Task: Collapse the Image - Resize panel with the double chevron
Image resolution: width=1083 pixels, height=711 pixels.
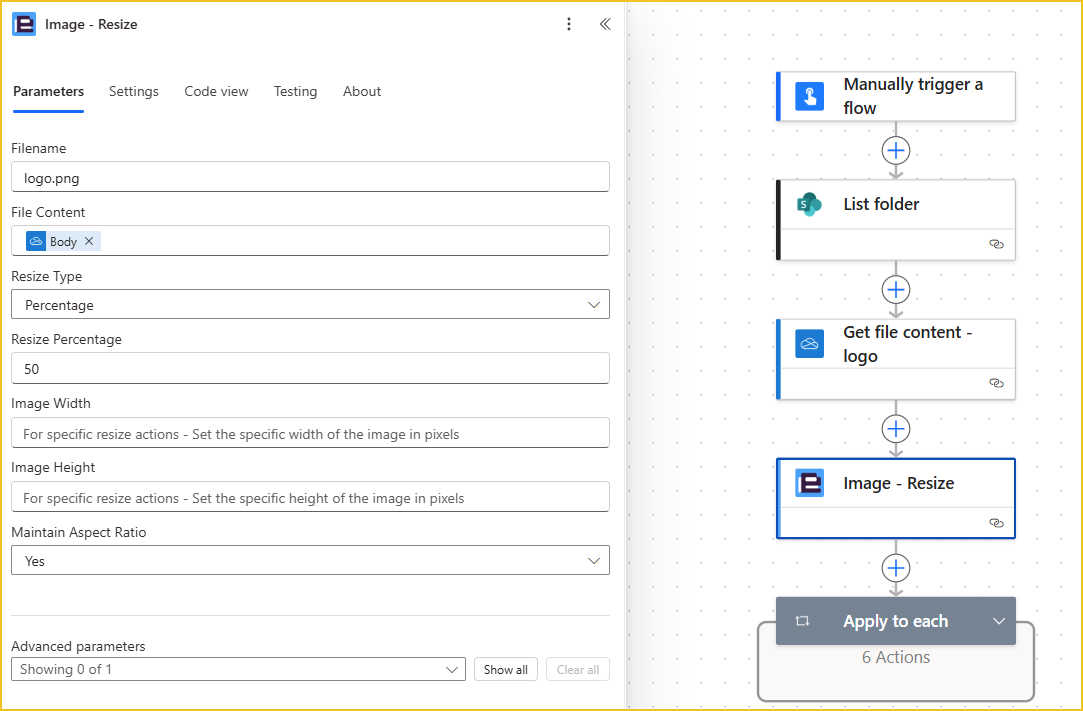Action: point(604,24)
